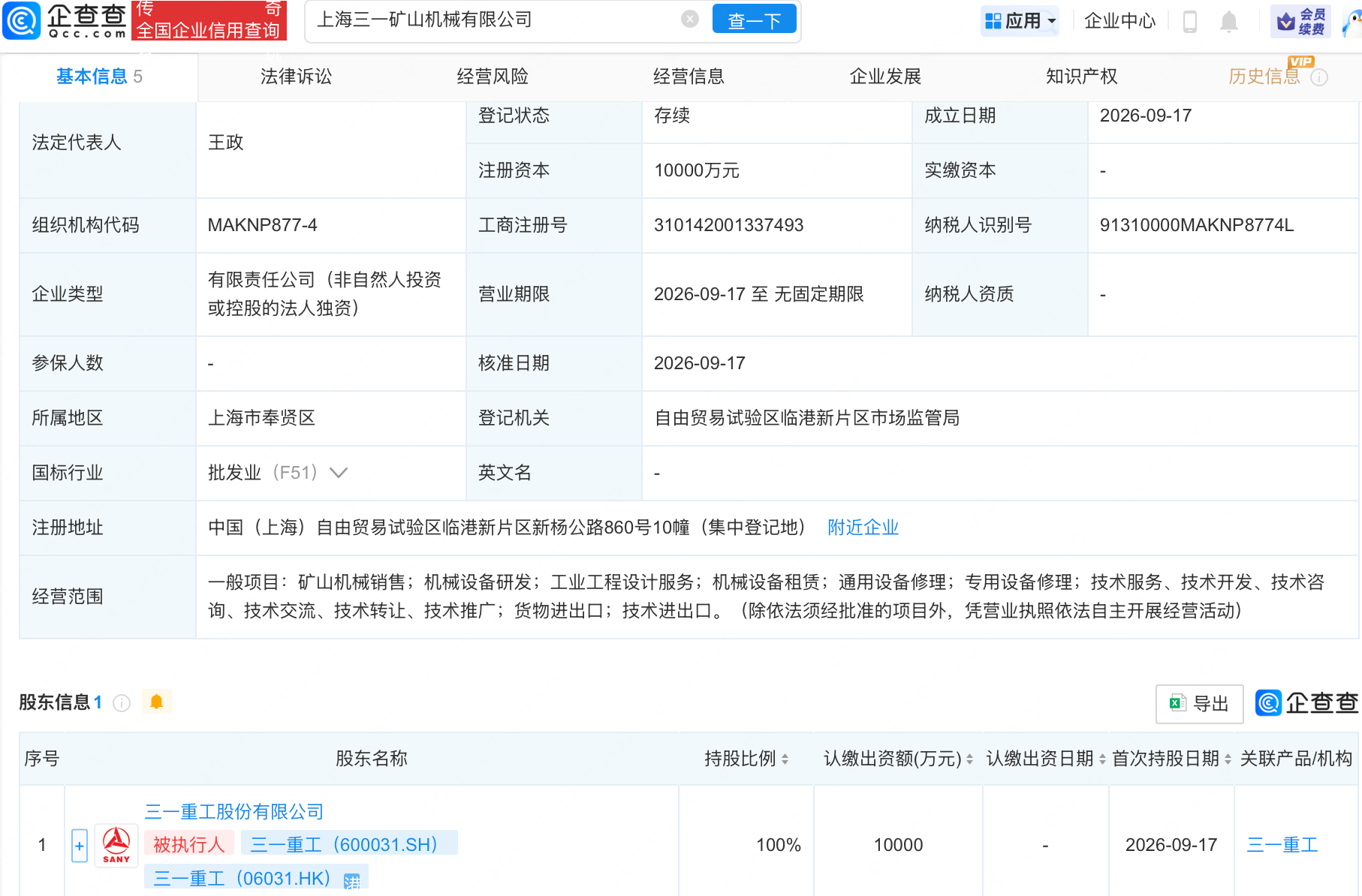Click the orange bell alert beside 股东信息
The height and width of the screenshot is (896, 1362).
tap(156, 702)
